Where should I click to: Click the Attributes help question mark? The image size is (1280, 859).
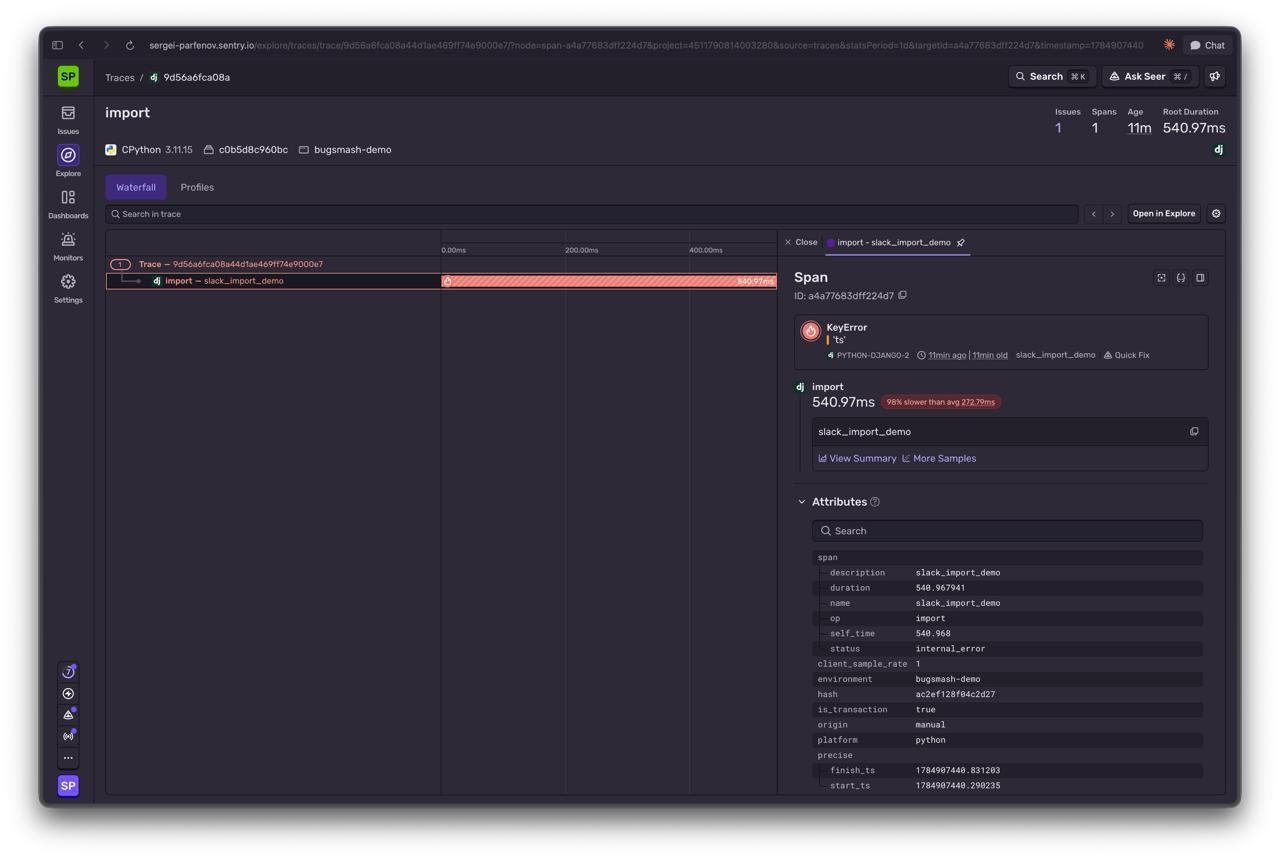(875, 502)
